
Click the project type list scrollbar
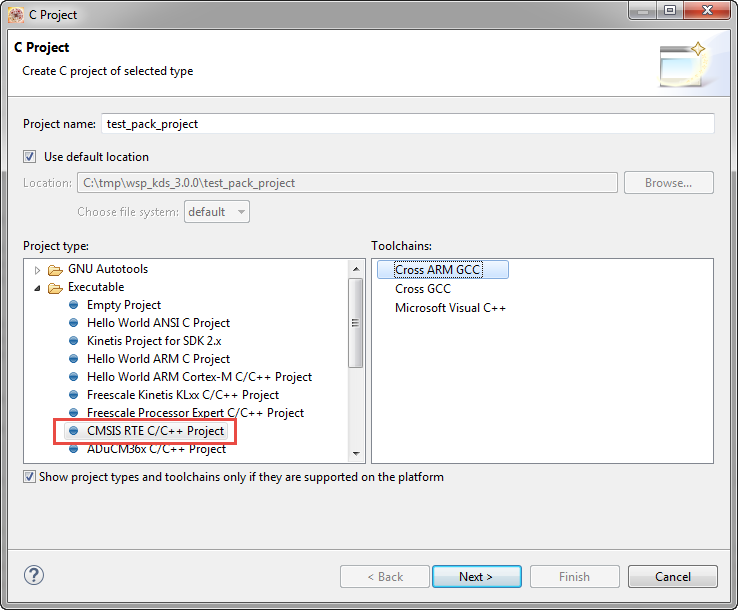coord(355,322)
